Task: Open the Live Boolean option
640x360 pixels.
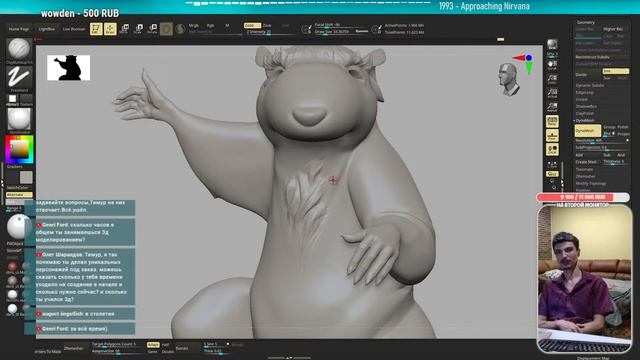Action: pos(74,29)
